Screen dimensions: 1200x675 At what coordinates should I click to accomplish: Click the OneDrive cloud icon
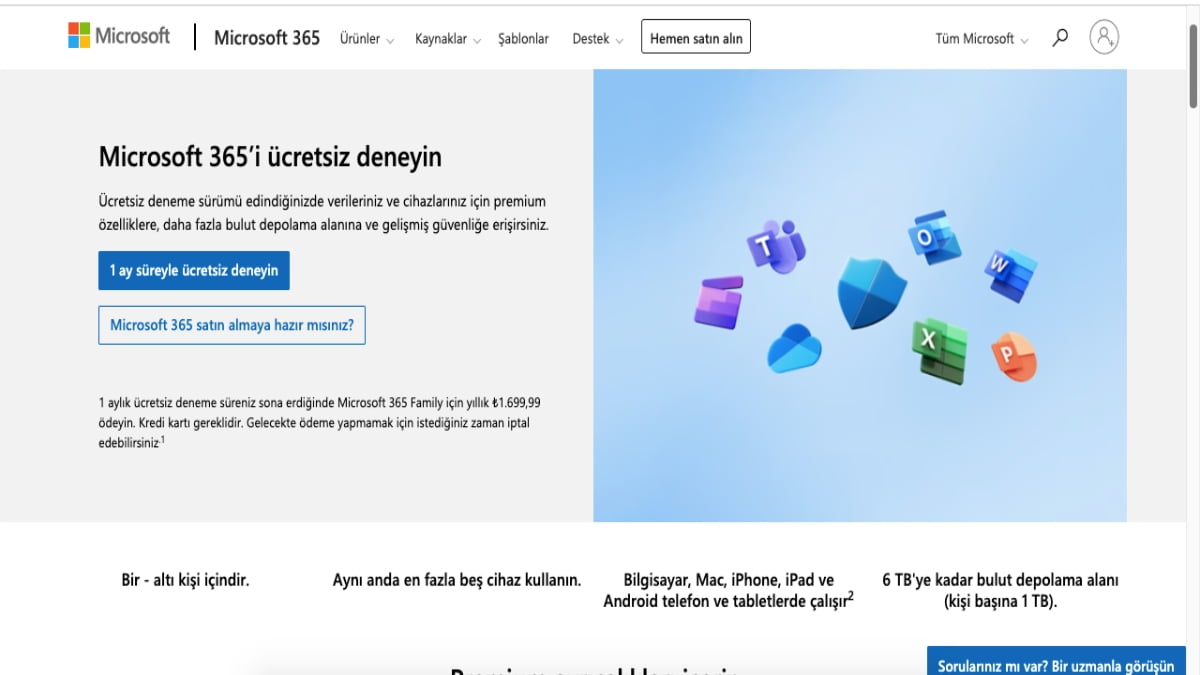[794, 349]
